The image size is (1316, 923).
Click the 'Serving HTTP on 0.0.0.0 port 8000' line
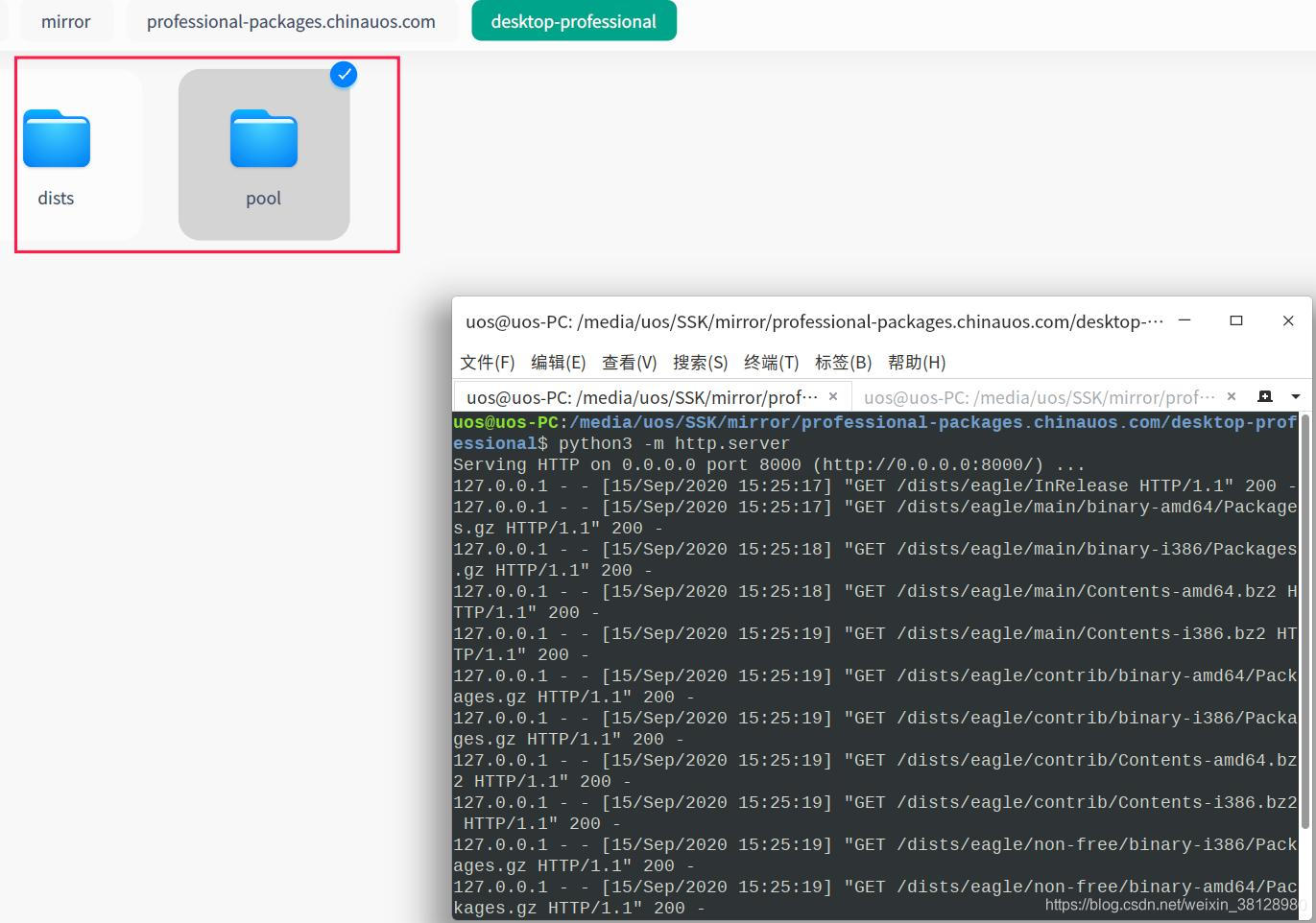pyautogui.click(x=769, y=464)
